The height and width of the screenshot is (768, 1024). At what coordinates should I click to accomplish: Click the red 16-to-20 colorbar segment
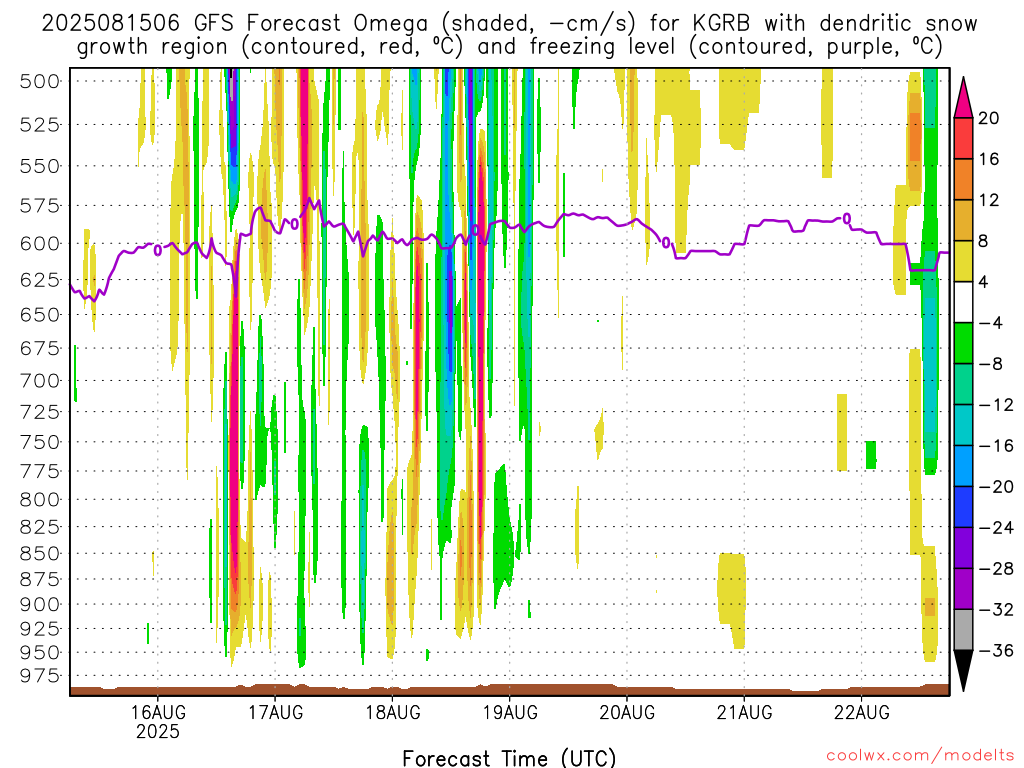click(963, 138)
